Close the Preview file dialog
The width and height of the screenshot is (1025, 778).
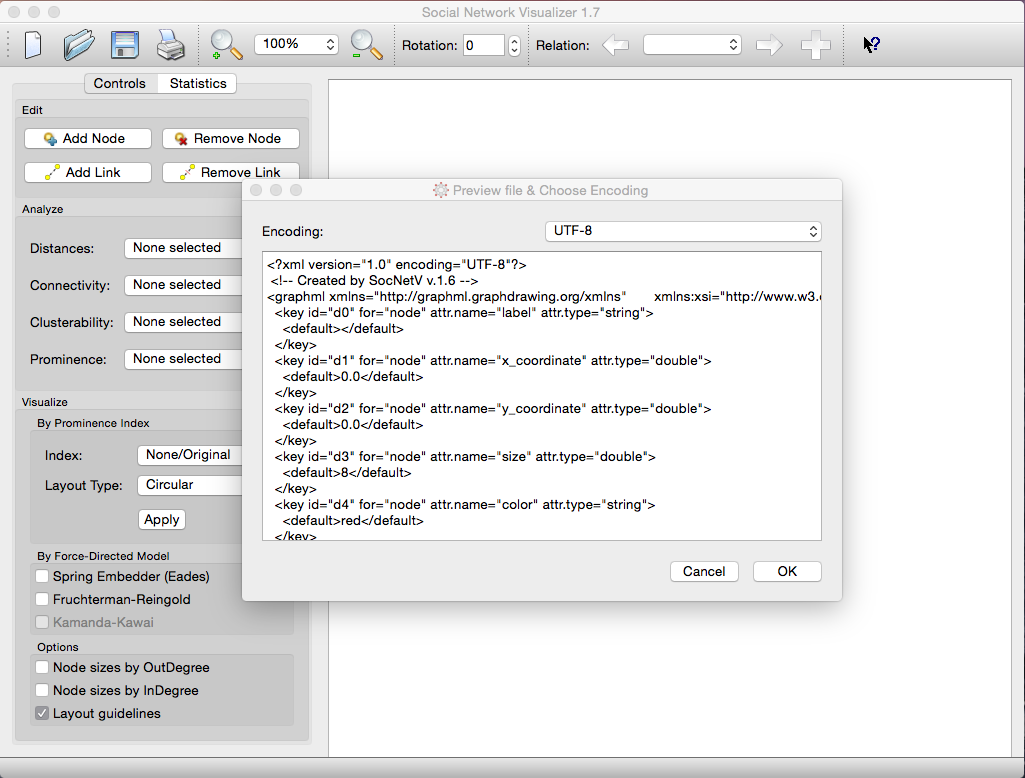pos(256,190)
